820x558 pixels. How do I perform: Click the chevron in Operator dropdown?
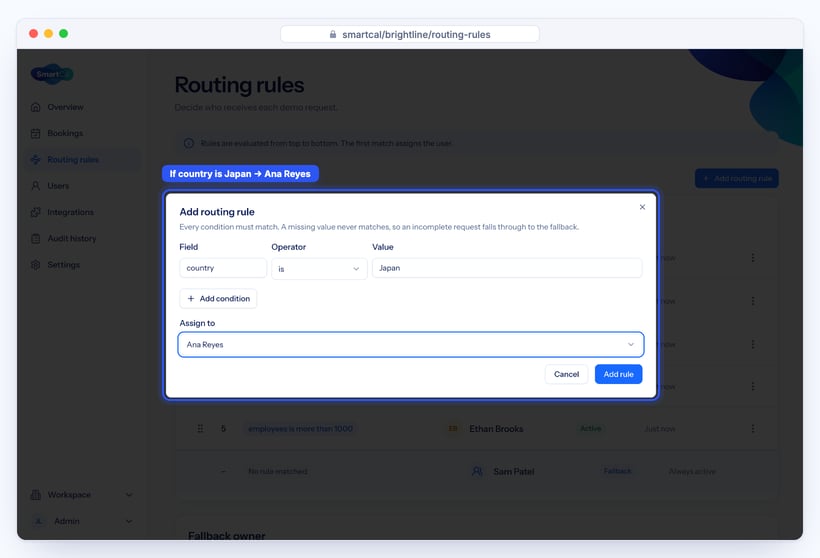pos(356,269)
